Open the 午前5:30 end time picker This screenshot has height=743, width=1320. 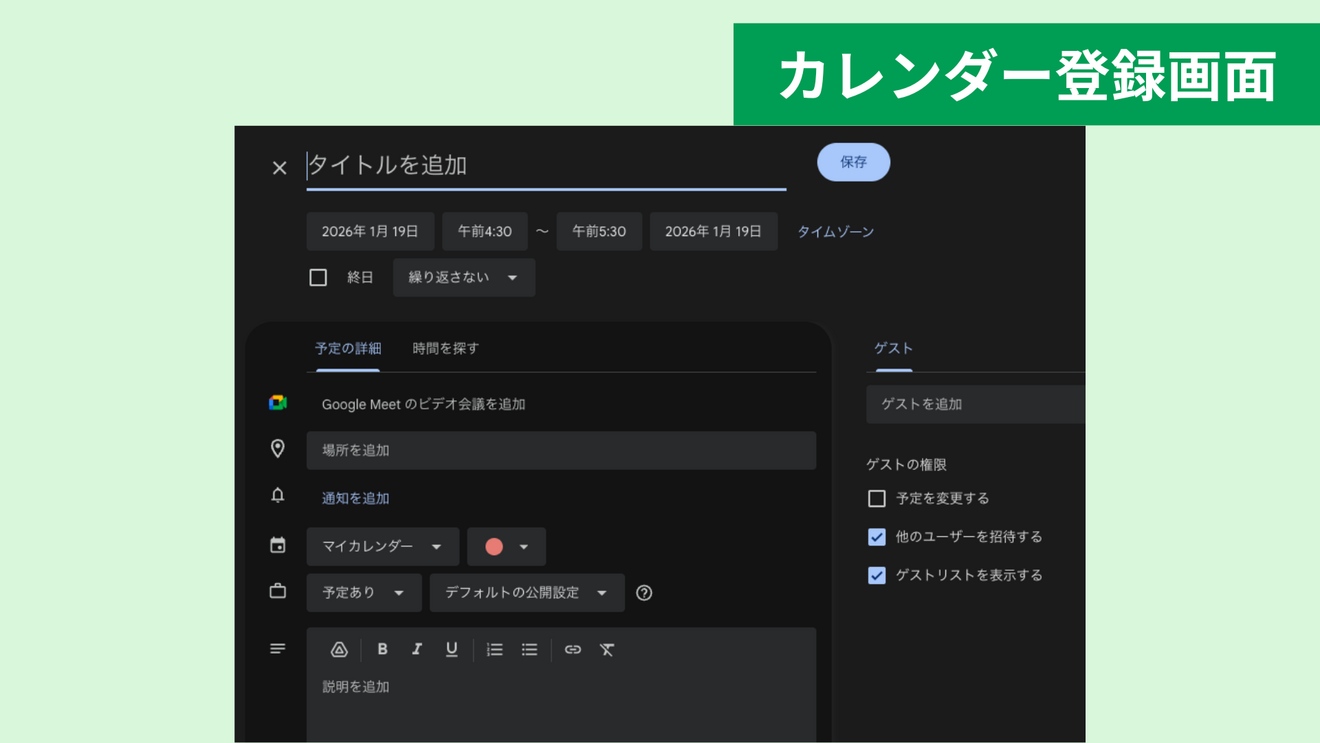tap(599, 231)
